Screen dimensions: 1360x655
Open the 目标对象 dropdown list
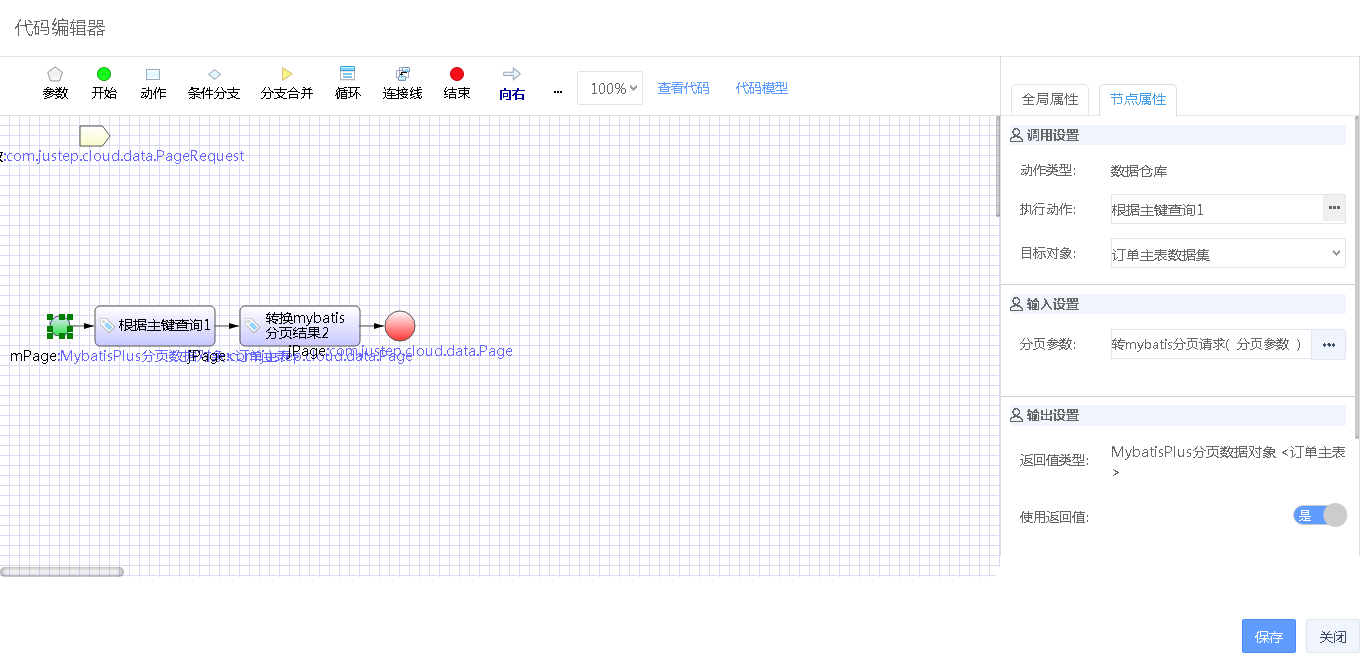click(x=1227, y=254)
